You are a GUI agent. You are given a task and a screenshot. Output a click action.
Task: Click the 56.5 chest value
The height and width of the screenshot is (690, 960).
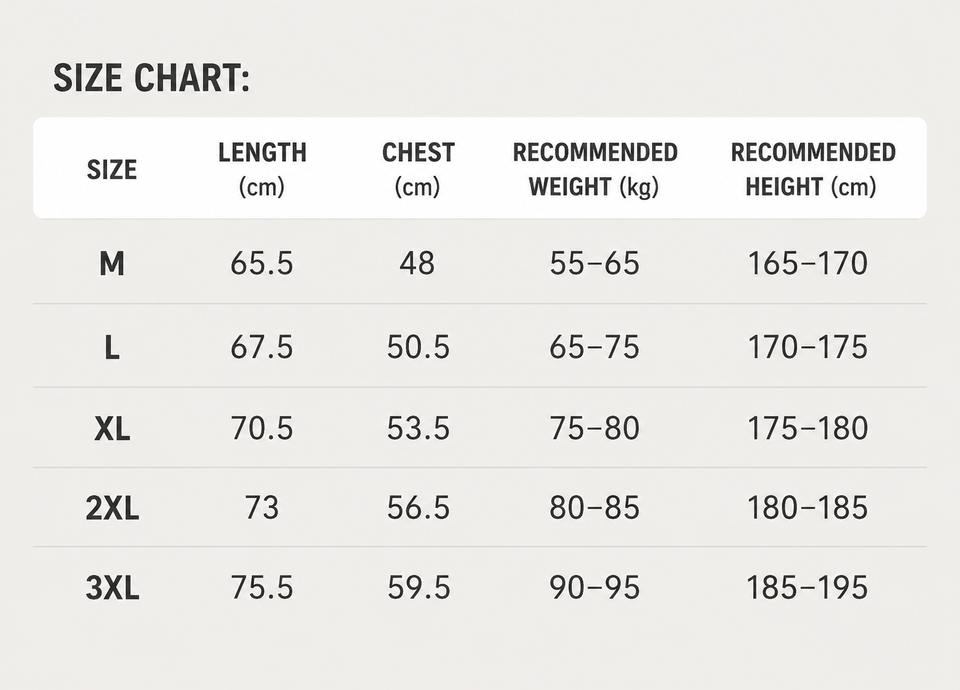coord(419,508)
